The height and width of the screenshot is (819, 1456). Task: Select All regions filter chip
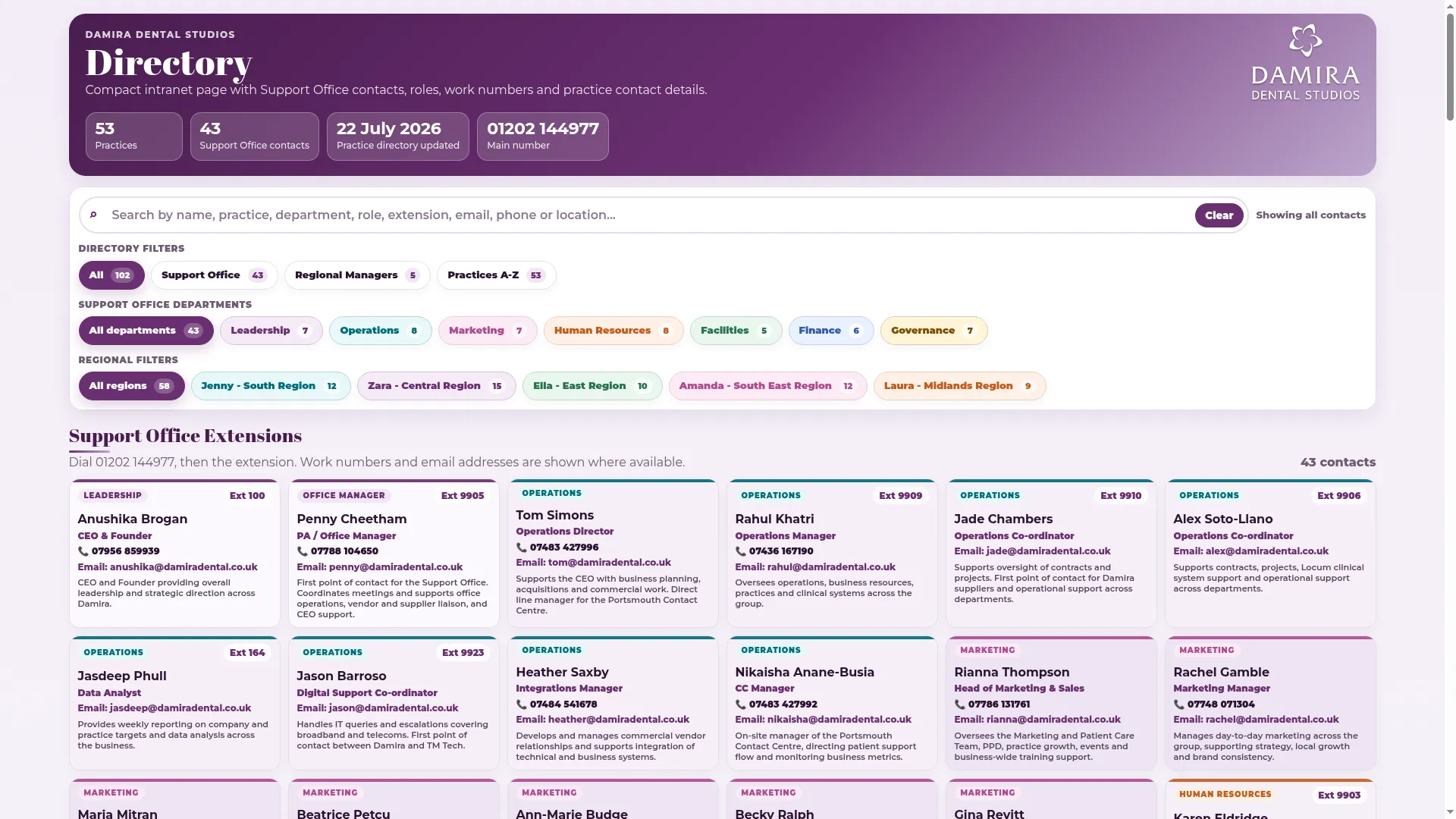tap(132, 386)
